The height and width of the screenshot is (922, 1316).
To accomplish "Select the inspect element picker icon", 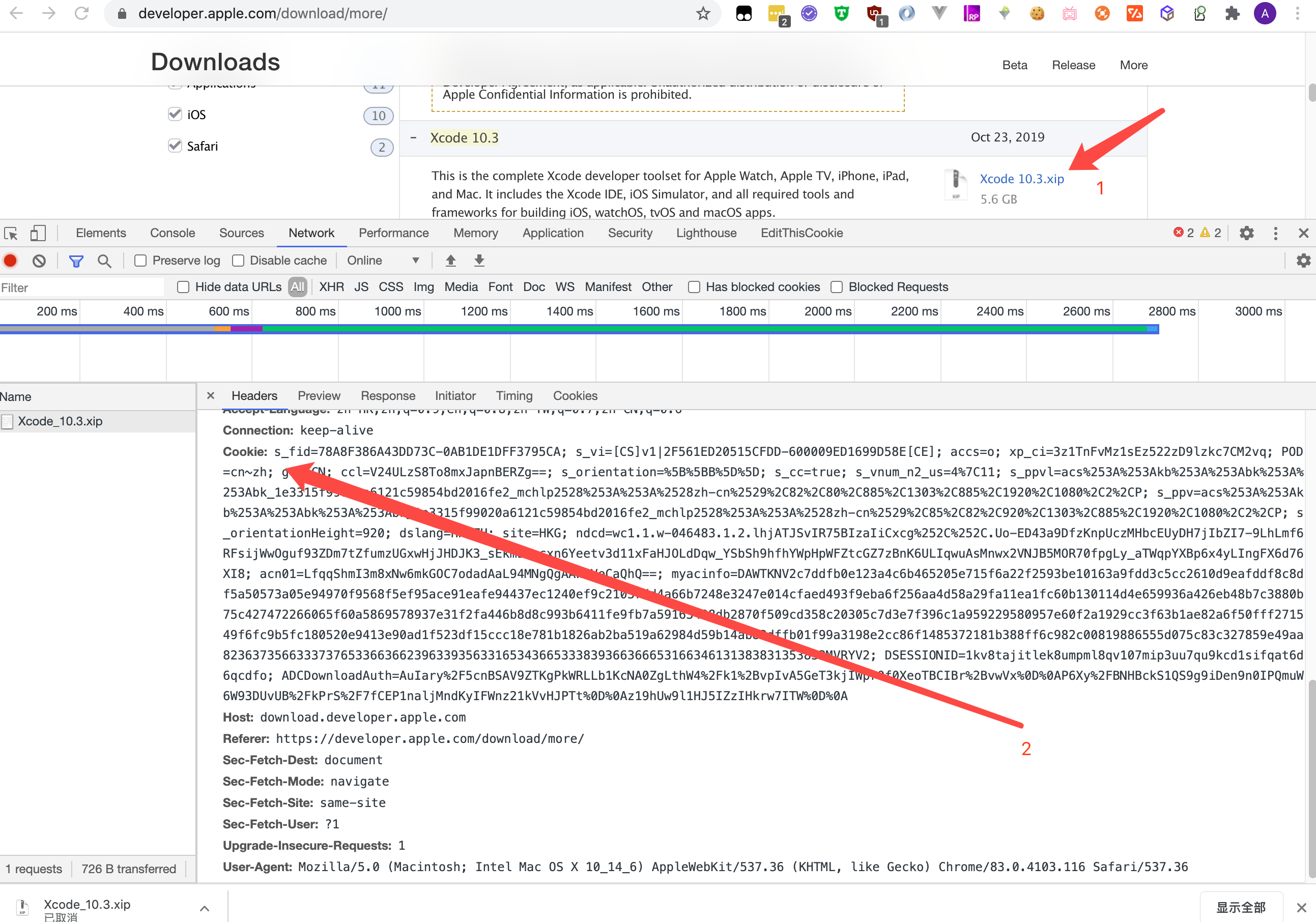I will pyautogui.click(x=11, y=233).
